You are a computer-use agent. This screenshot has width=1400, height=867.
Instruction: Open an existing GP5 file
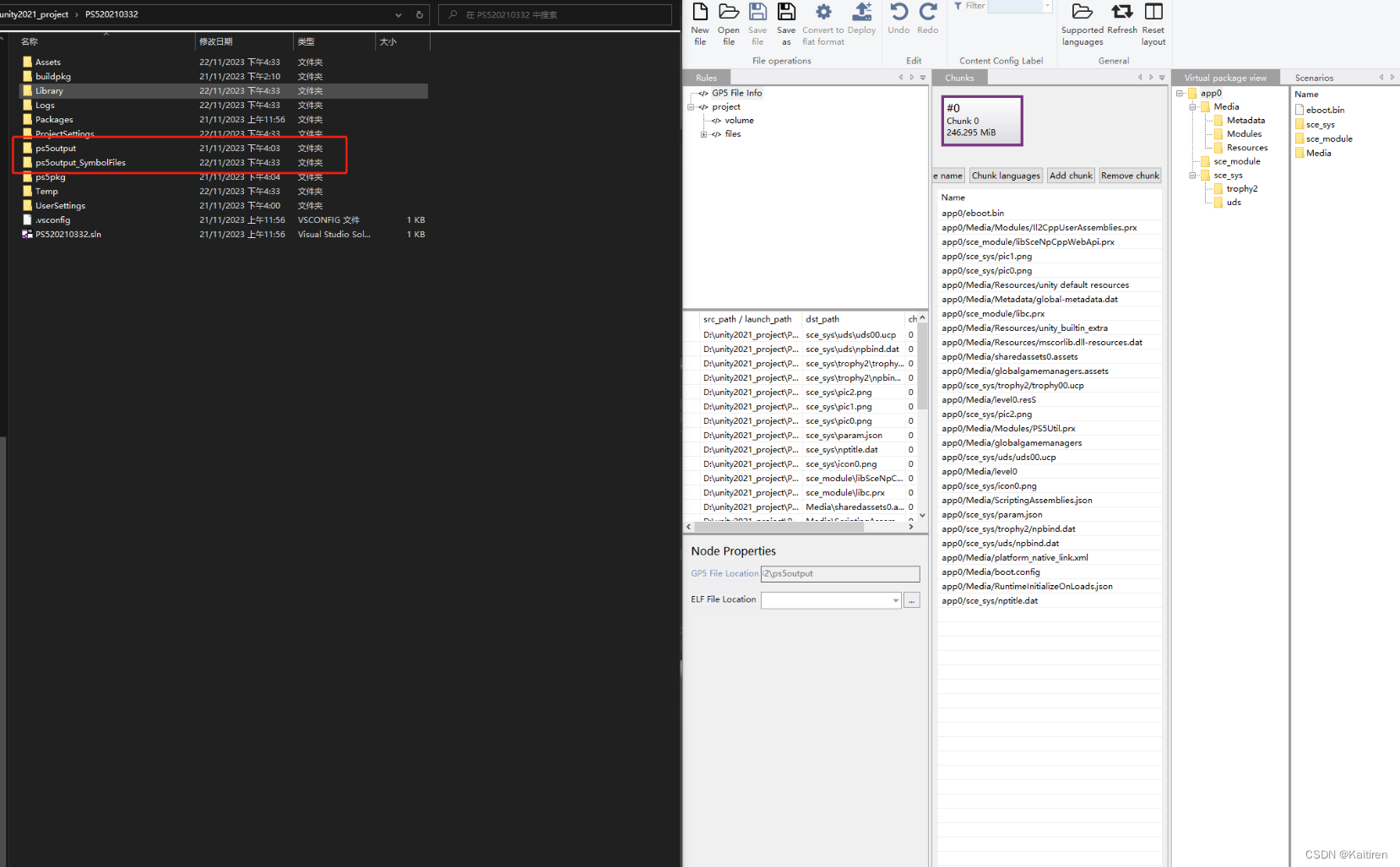(728, 23)
